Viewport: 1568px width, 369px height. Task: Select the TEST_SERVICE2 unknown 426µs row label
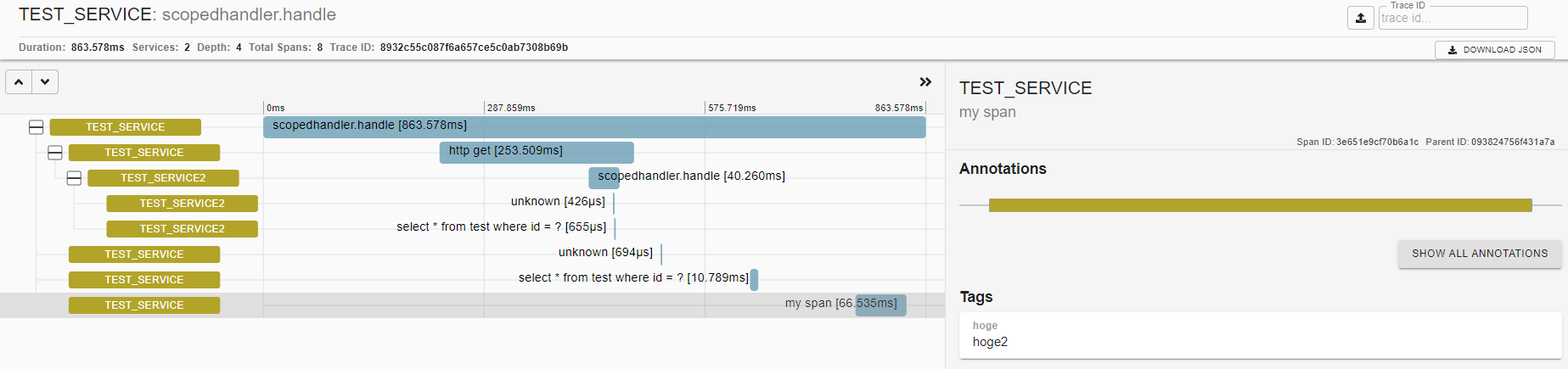click(x=182, y=204)
